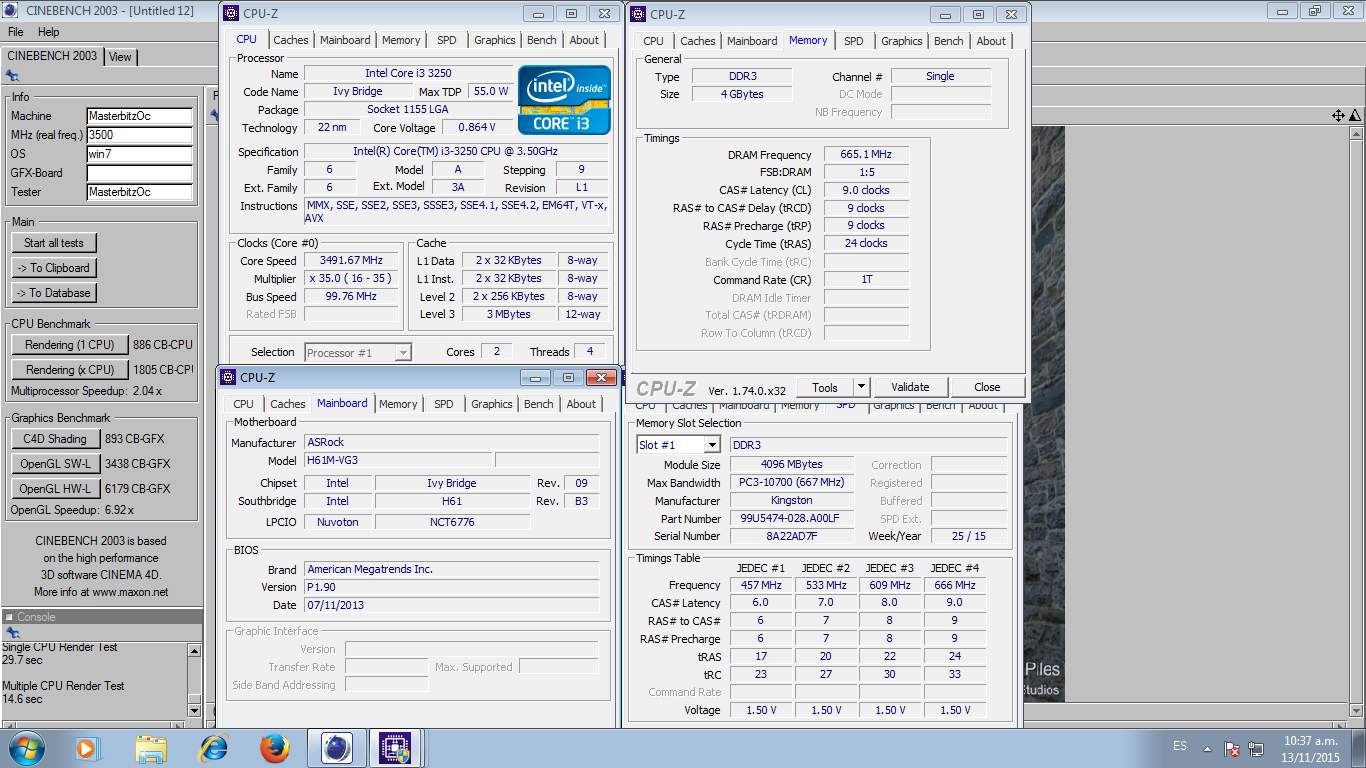Click the CPU-Z title icon of the Memory window
This screenshot has height=768, width=1366.
click(x=637, y=14)
